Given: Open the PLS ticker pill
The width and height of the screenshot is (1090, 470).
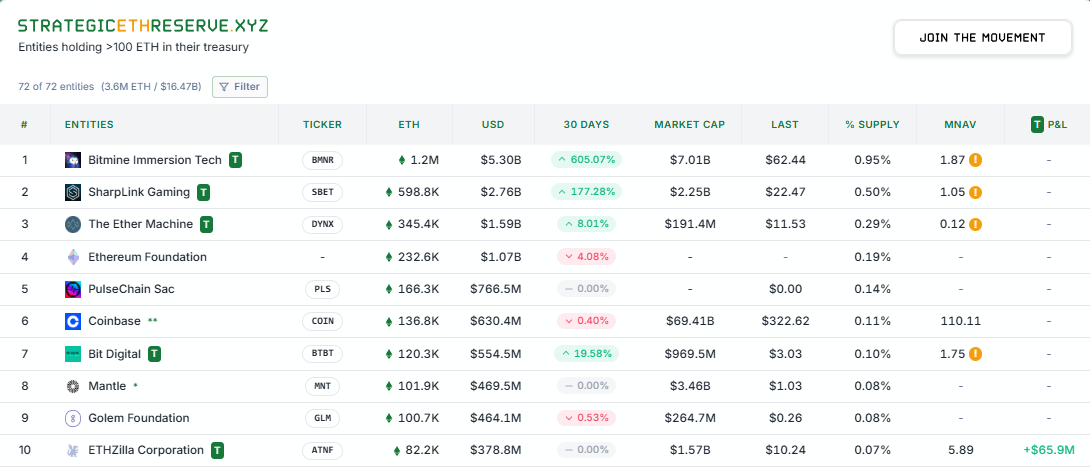Looking at the screenshot, I should tap(323, 289).
